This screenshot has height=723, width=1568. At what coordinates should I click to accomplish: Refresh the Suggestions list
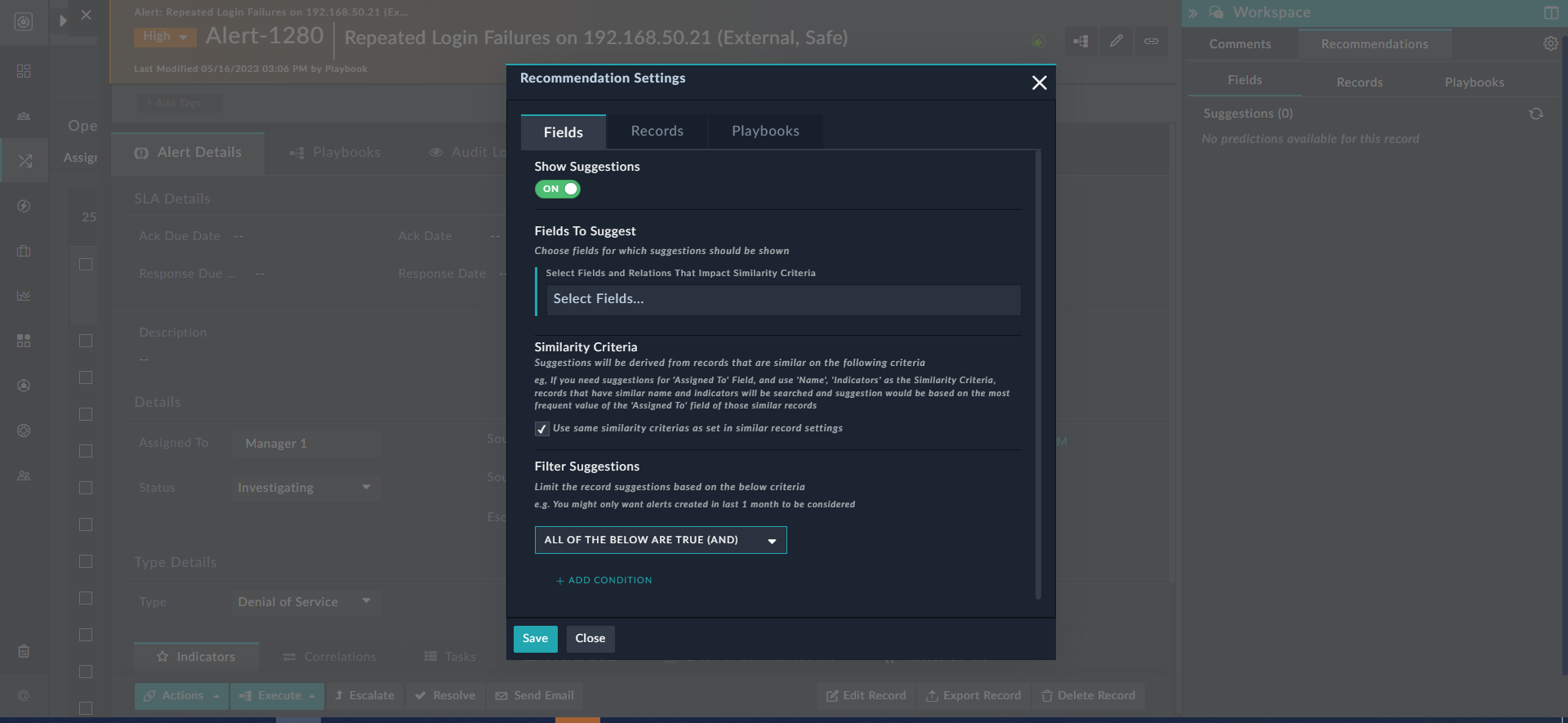point(1536,114)
